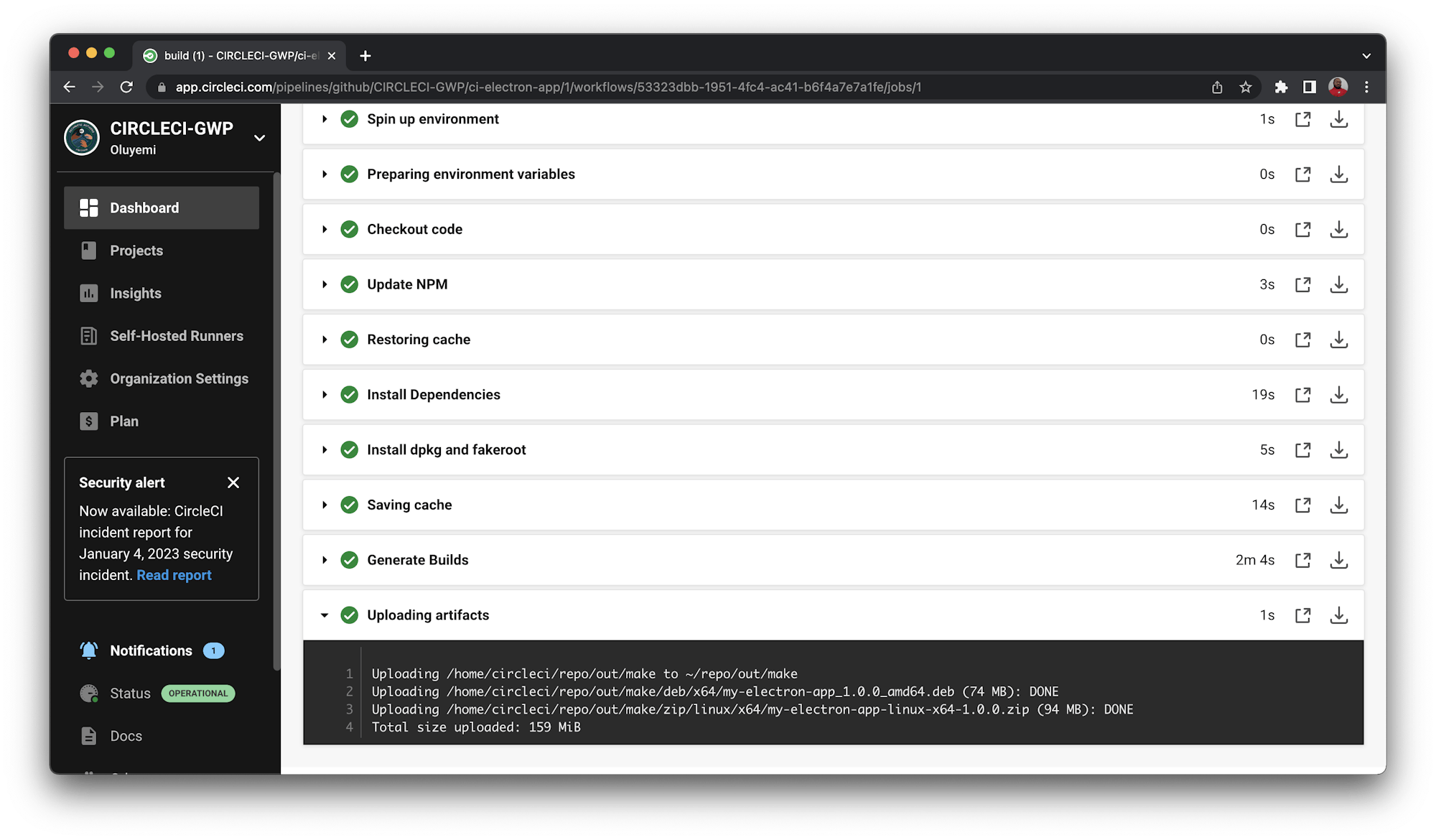The image size is (1436, 840).
Task: Open the CIRCLECI-GWP organization switcher chevron
Action: point(259,138)
